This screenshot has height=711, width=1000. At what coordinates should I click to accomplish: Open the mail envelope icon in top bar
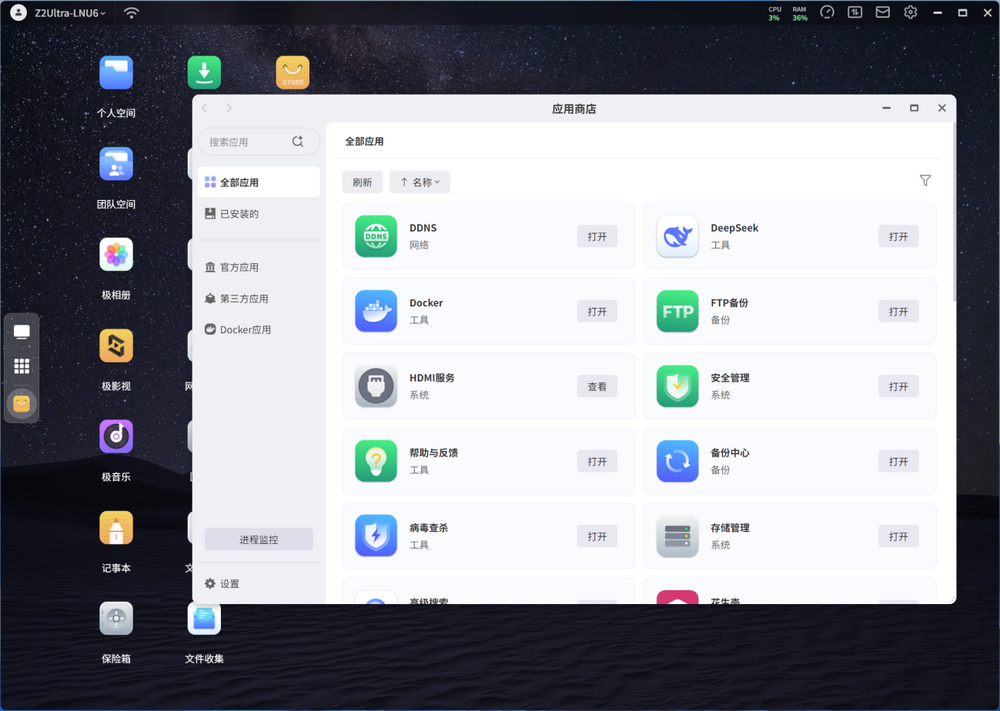(x=883, y=13)
